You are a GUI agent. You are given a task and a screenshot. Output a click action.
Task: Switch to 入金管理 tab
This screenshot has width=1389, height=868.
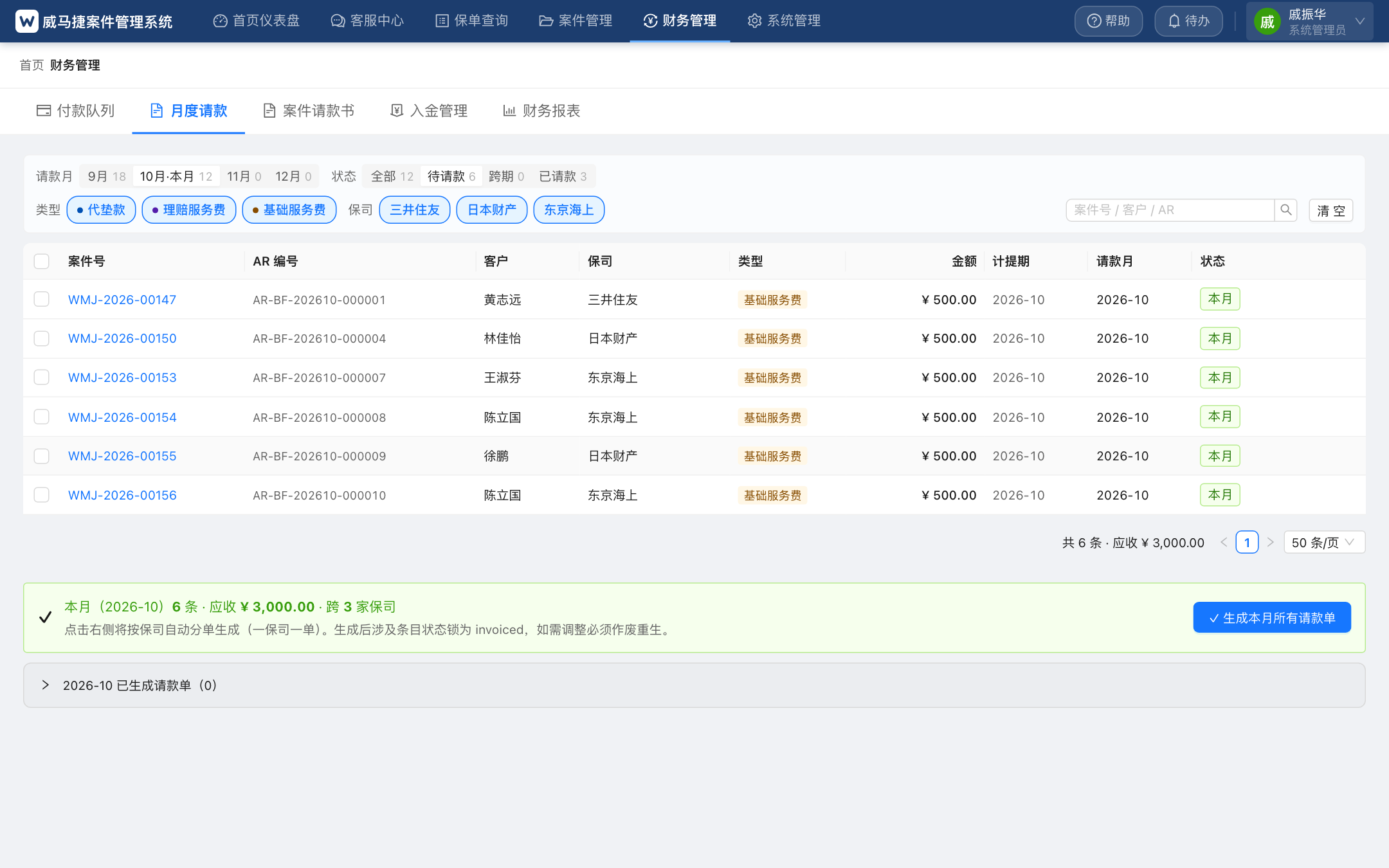click(x=429, y=111)
